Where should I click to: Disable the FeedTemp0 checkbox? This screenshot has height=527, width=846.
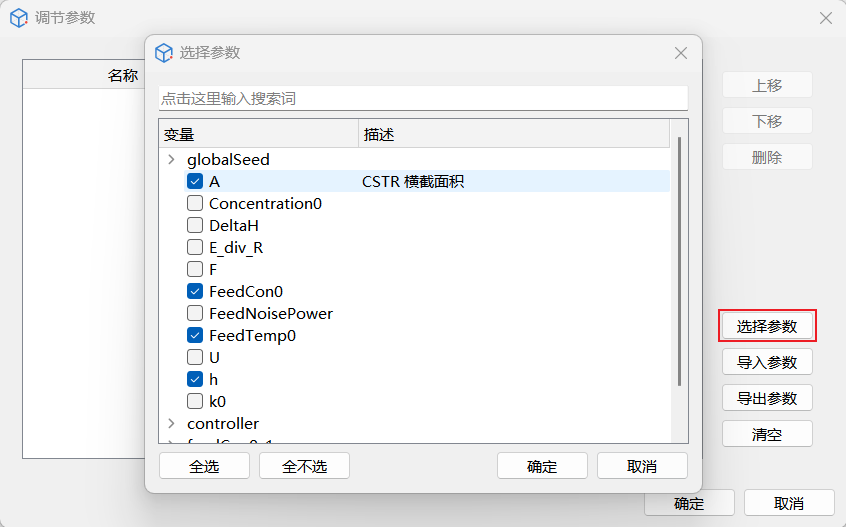[x=195, y=336]
